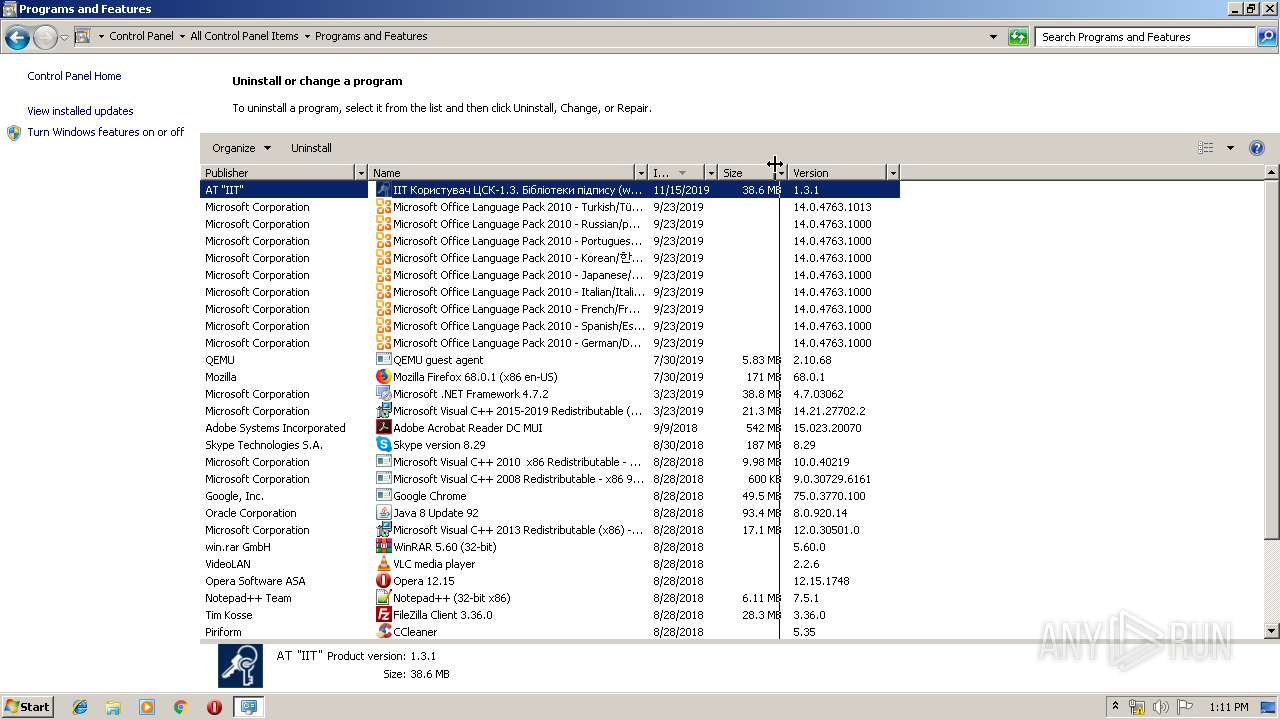
Task: Click the change view icon
Action: point(1205,148)
